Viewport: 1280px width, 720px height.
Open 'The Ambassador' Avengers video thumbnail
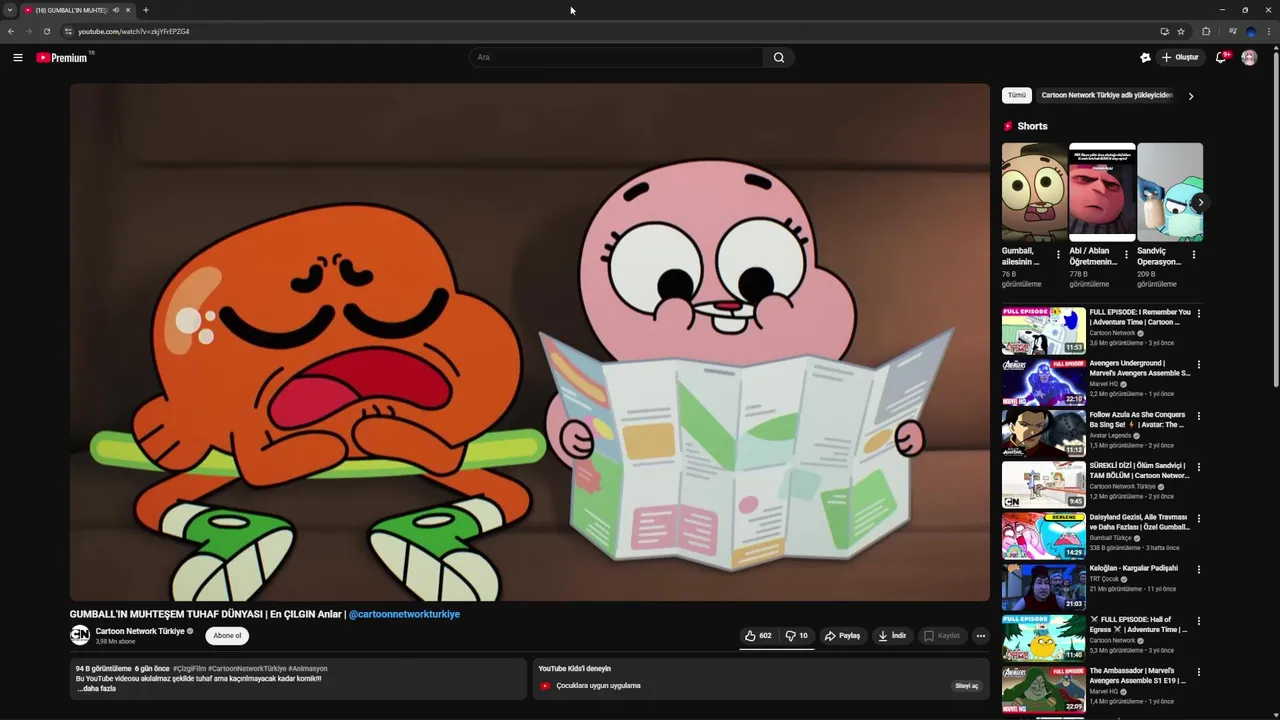[1044, 689]
